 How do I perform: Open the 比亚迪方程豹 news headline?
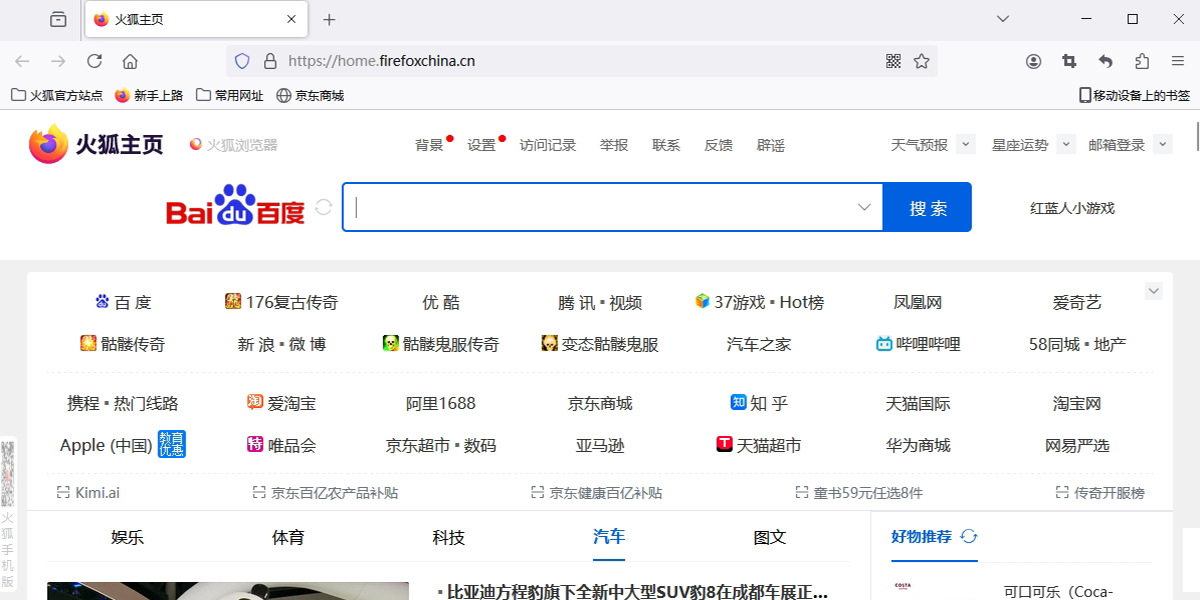pyautogui.click(x=637, y=591)
